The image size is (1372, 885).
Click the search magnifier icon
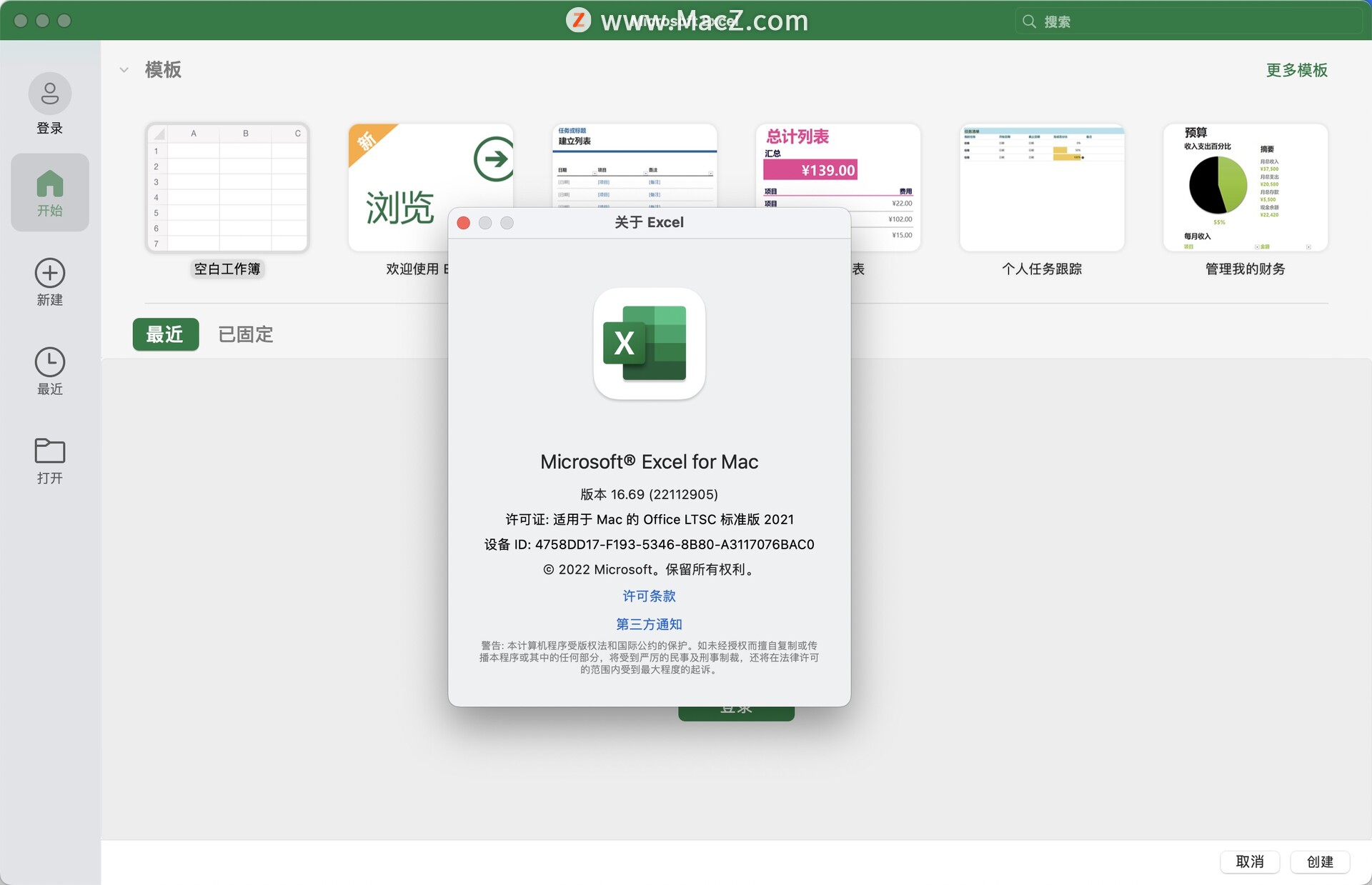[x=1029, y=21]
